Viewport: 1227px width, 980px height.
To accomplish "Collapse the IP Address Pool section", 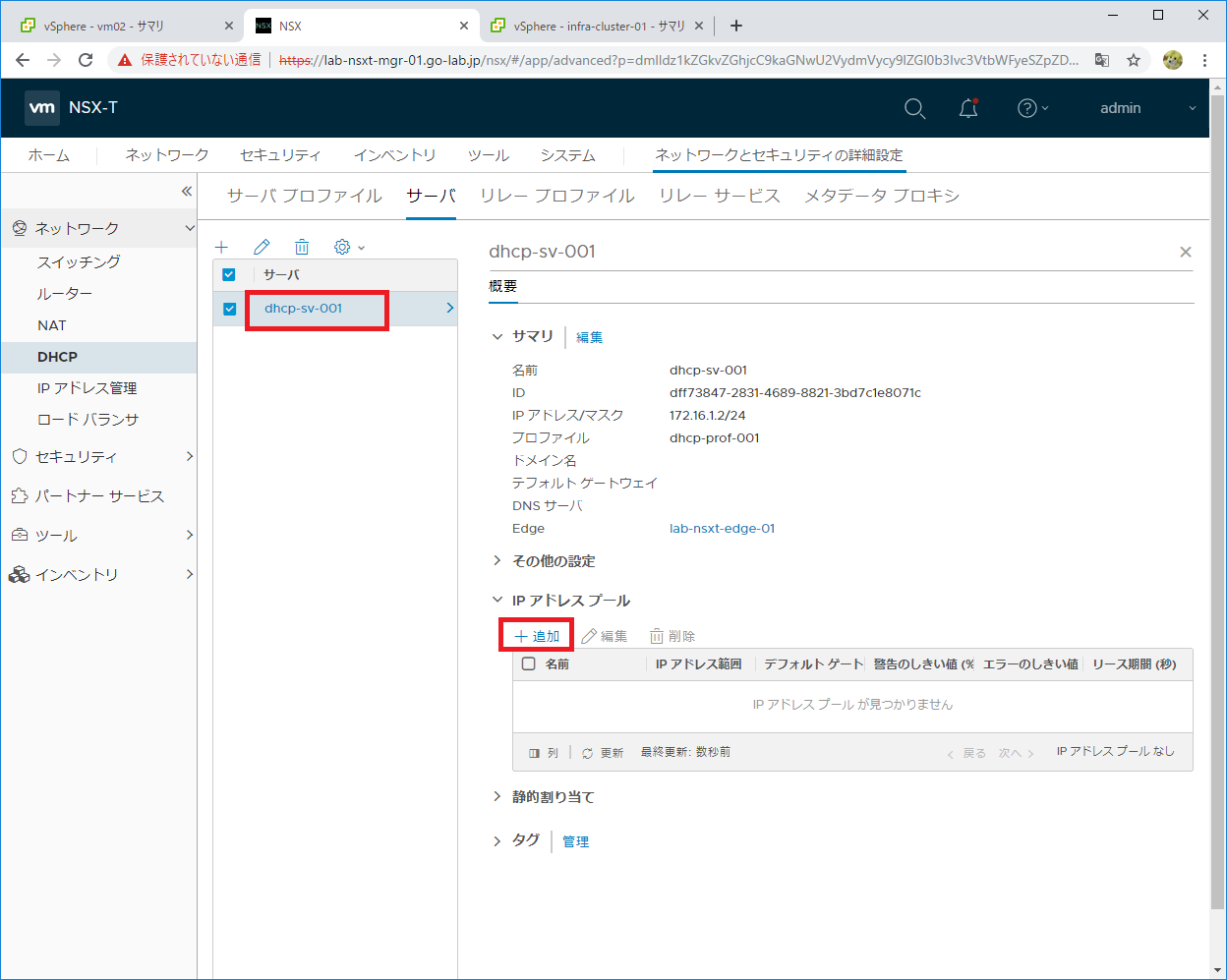I will (497, 601).
